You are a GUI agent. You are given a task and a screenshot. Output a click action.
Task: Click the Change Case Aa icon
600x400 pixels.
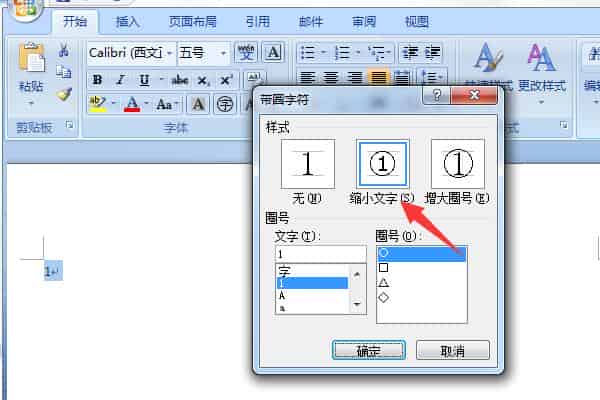click(x=164, y=104)
